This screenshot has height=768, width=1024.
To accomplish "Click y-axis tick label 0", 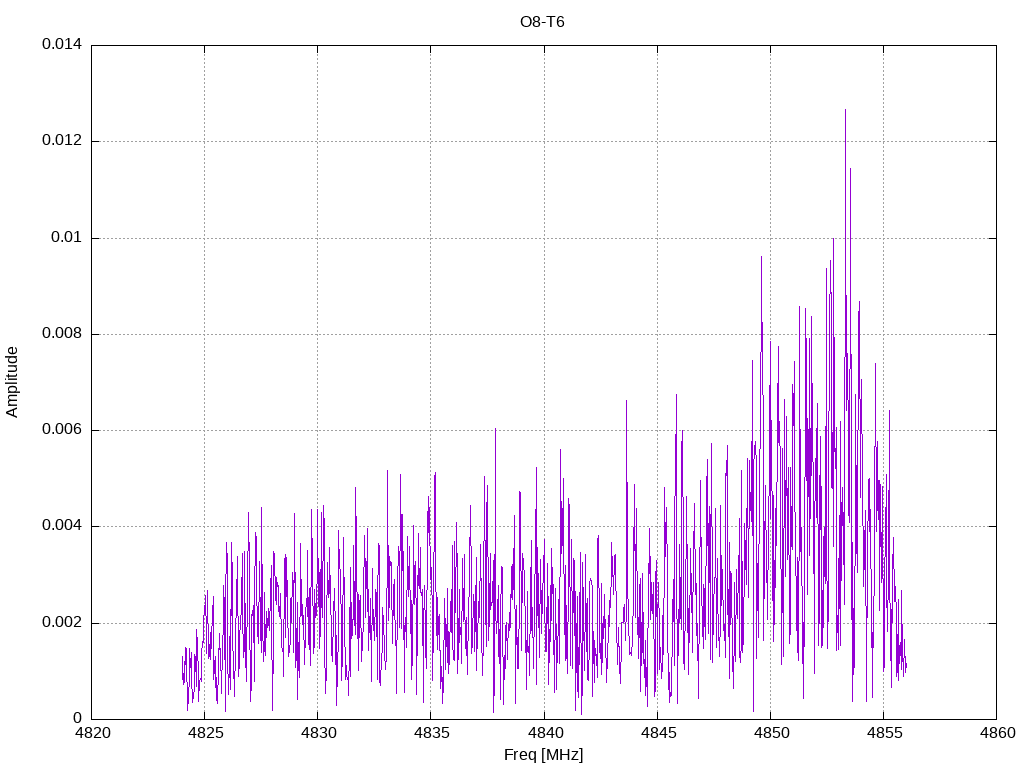I will tap(78, 718).
